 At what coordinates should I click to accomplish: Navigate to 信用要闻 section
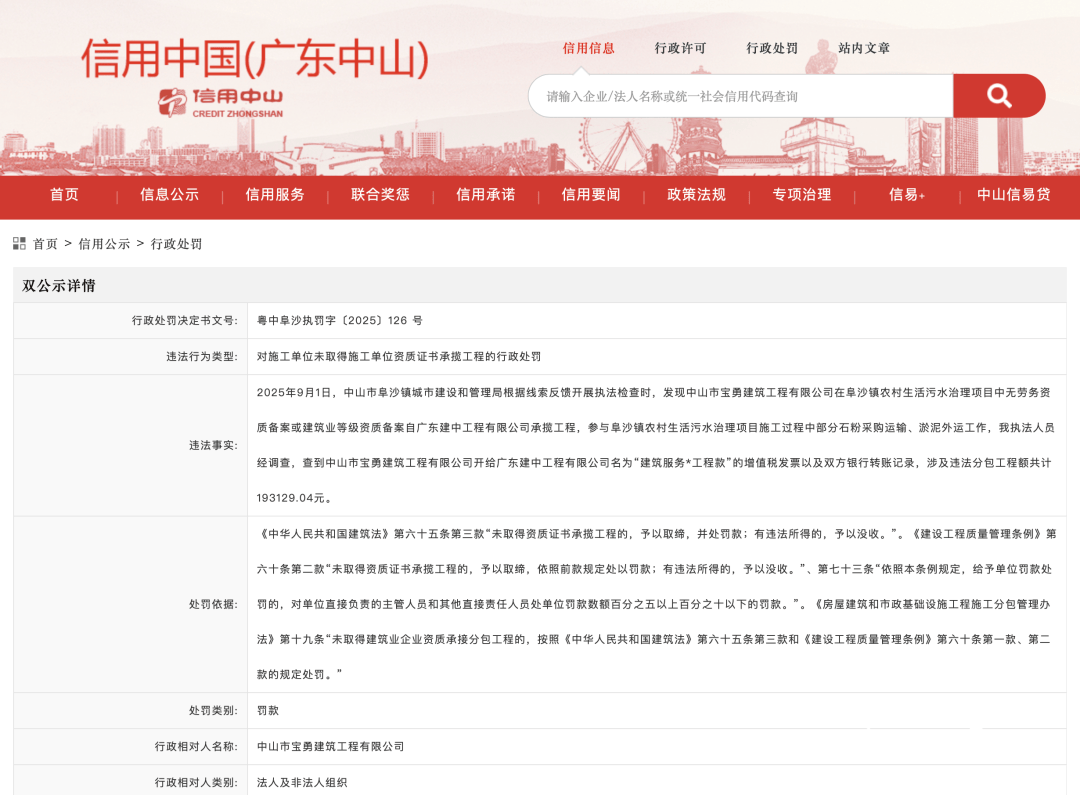pyautogui.click(x=591, y=195)
